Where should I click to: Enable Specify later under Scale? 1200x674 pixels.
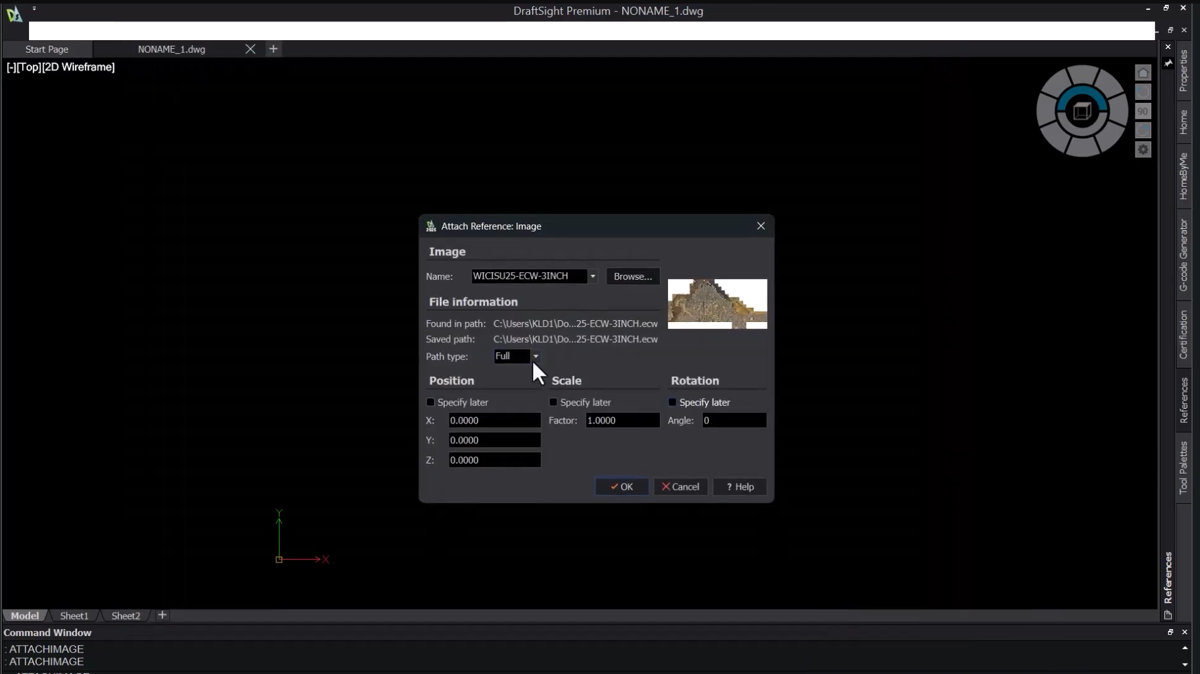point(553,402)
